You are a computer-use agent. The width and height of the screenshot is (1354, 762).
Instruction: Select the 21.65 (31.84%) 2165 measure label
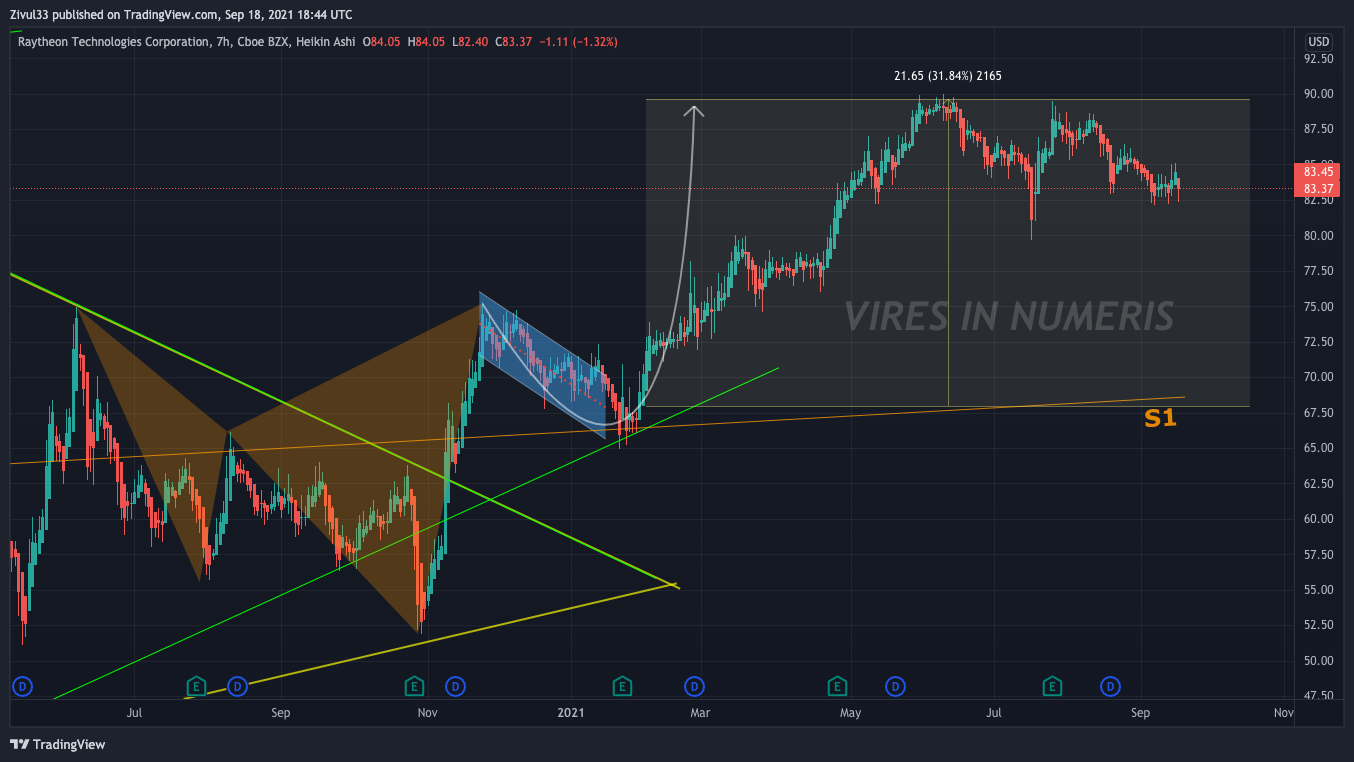click(x=947, y=76)
